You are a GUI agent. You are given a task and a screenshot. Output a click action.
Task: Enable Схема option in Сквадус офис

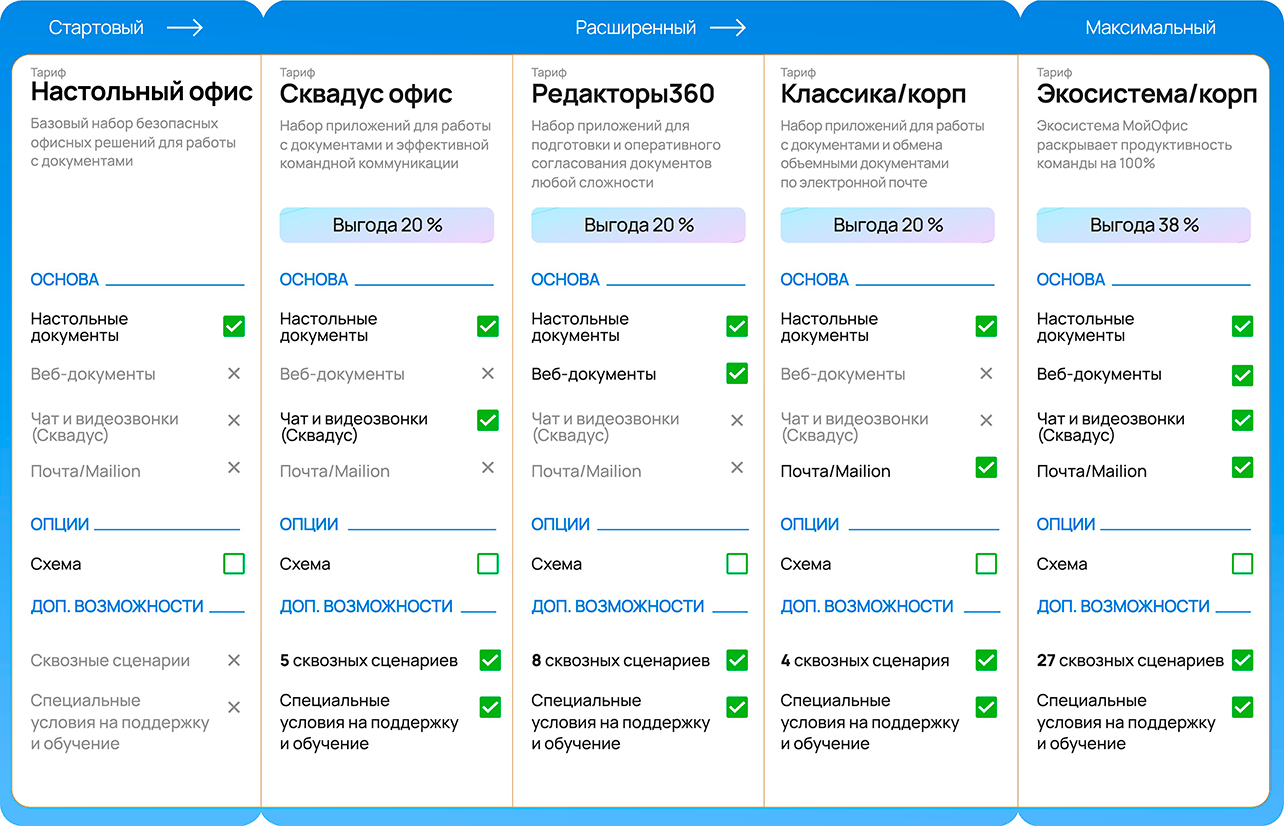coord(488,564)
